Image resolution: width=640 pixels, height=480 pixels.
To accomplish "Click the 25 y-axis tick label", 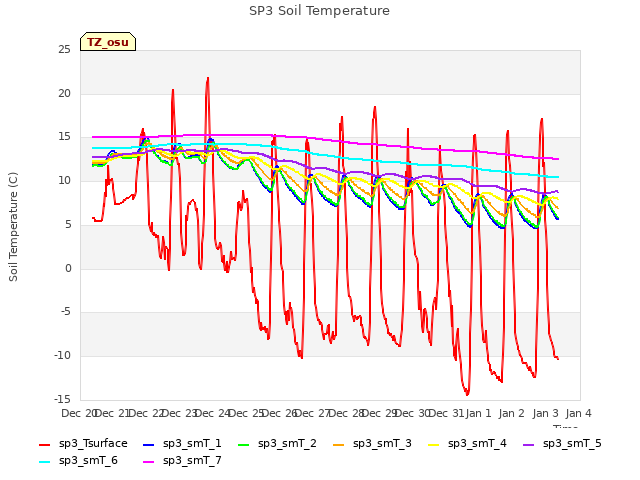I will [64, 50].
